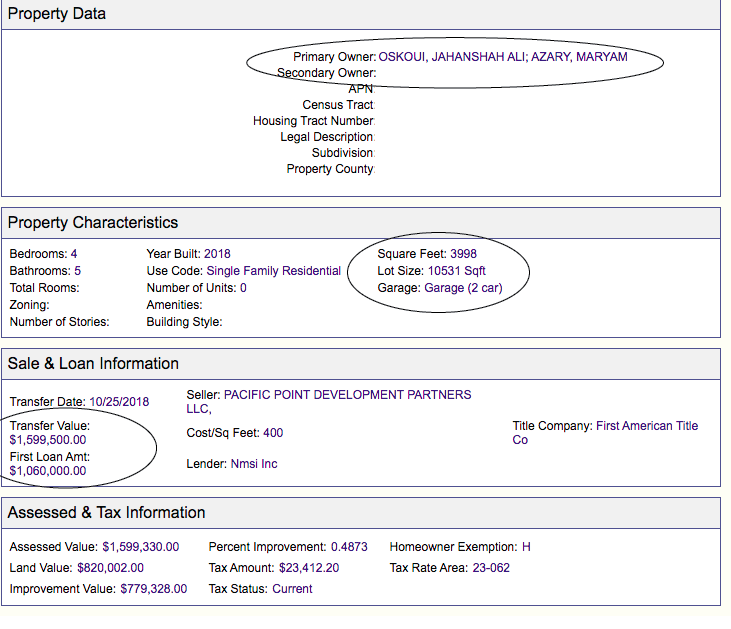Click the Year Built 2018 value
Screen dimensions: 731x629
[x=217, y=254]
